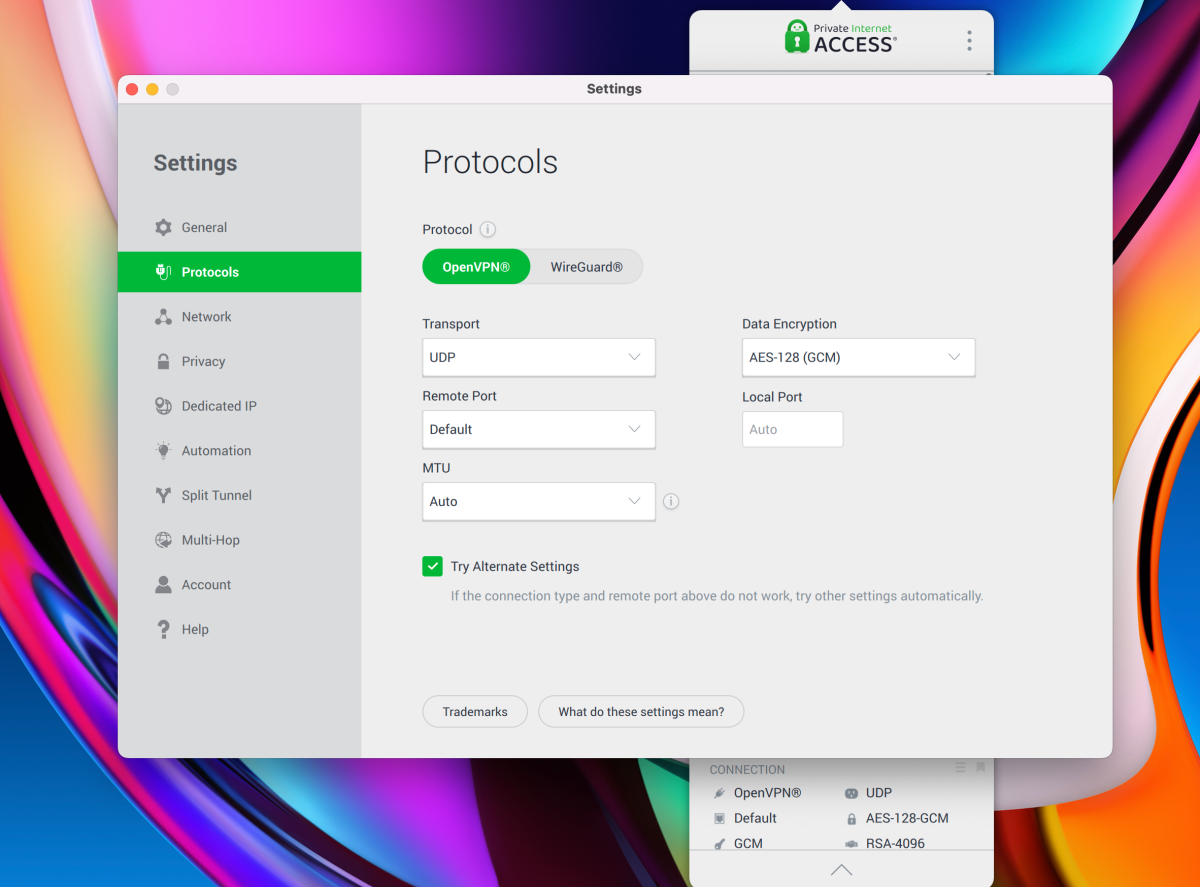Click the Try Alternate Settings label text
The width and height of the screenshot is (1200, 887).
click(515, 566)
